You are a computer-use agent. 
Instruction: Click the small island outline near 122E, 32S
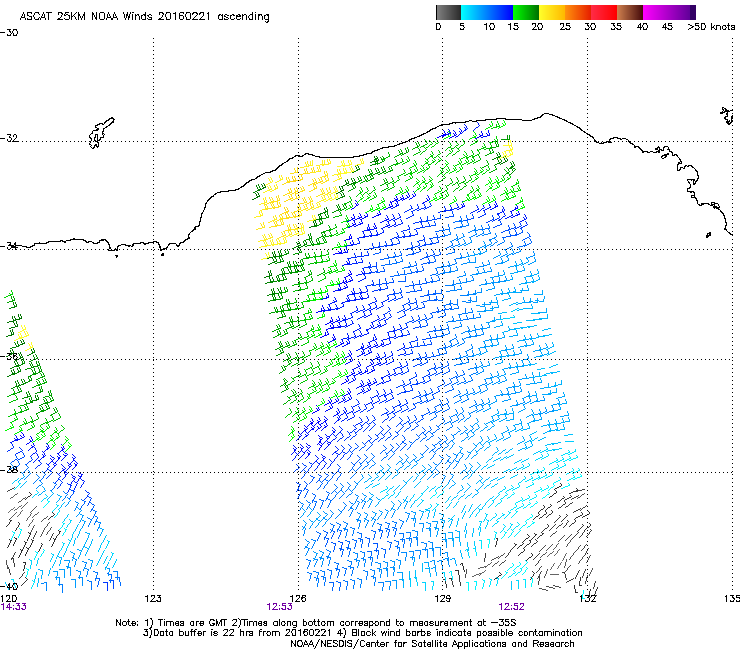(101, 133)
